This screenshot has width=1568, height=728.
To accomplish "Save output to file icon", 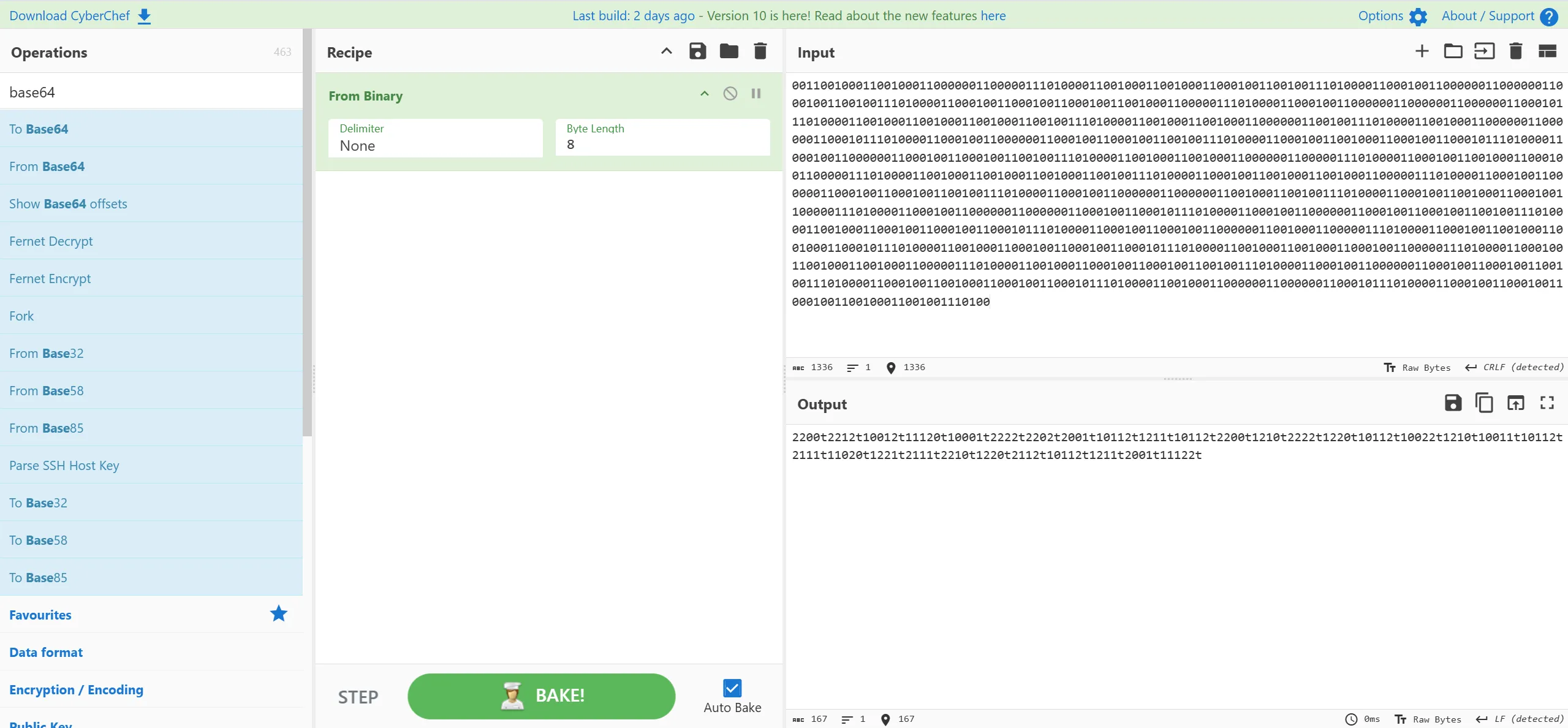I will click(x=1453, y=403).
